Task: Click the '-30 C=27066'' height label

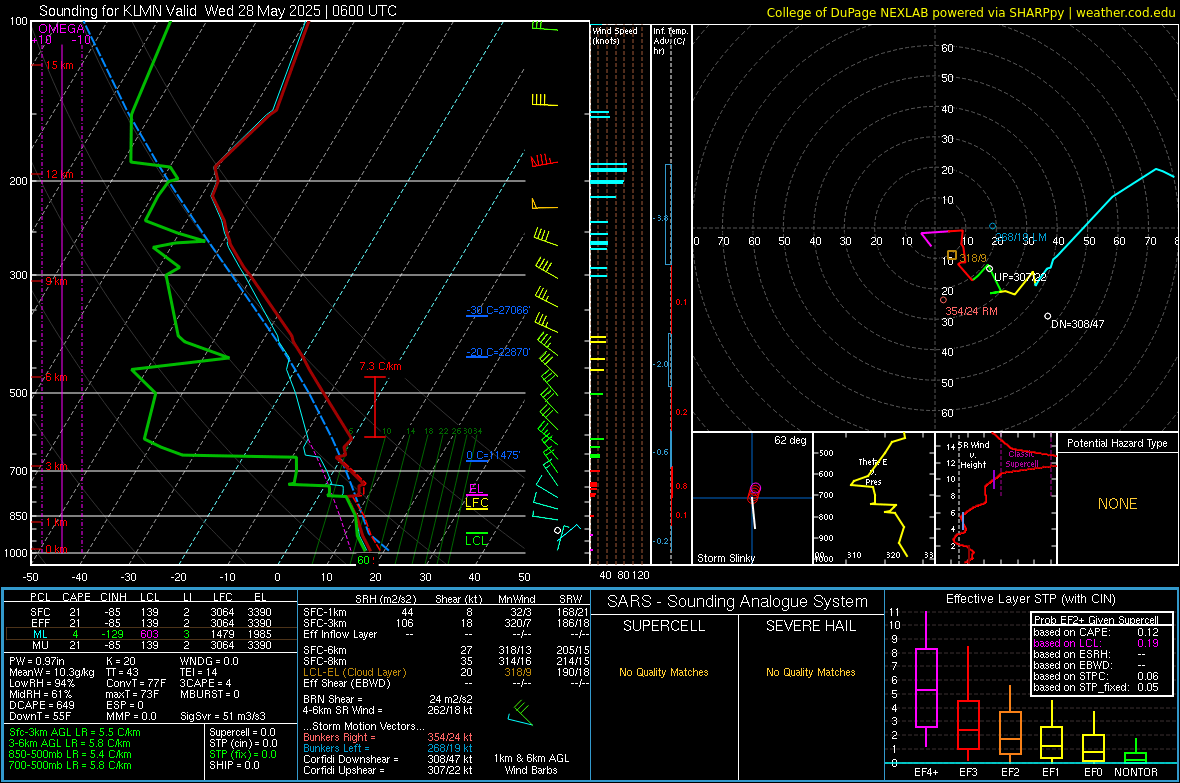Action: (498, 310)
